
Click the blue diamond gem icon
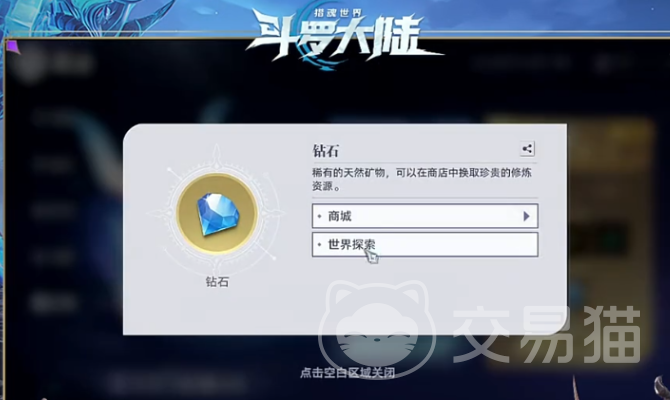(217, 214)
